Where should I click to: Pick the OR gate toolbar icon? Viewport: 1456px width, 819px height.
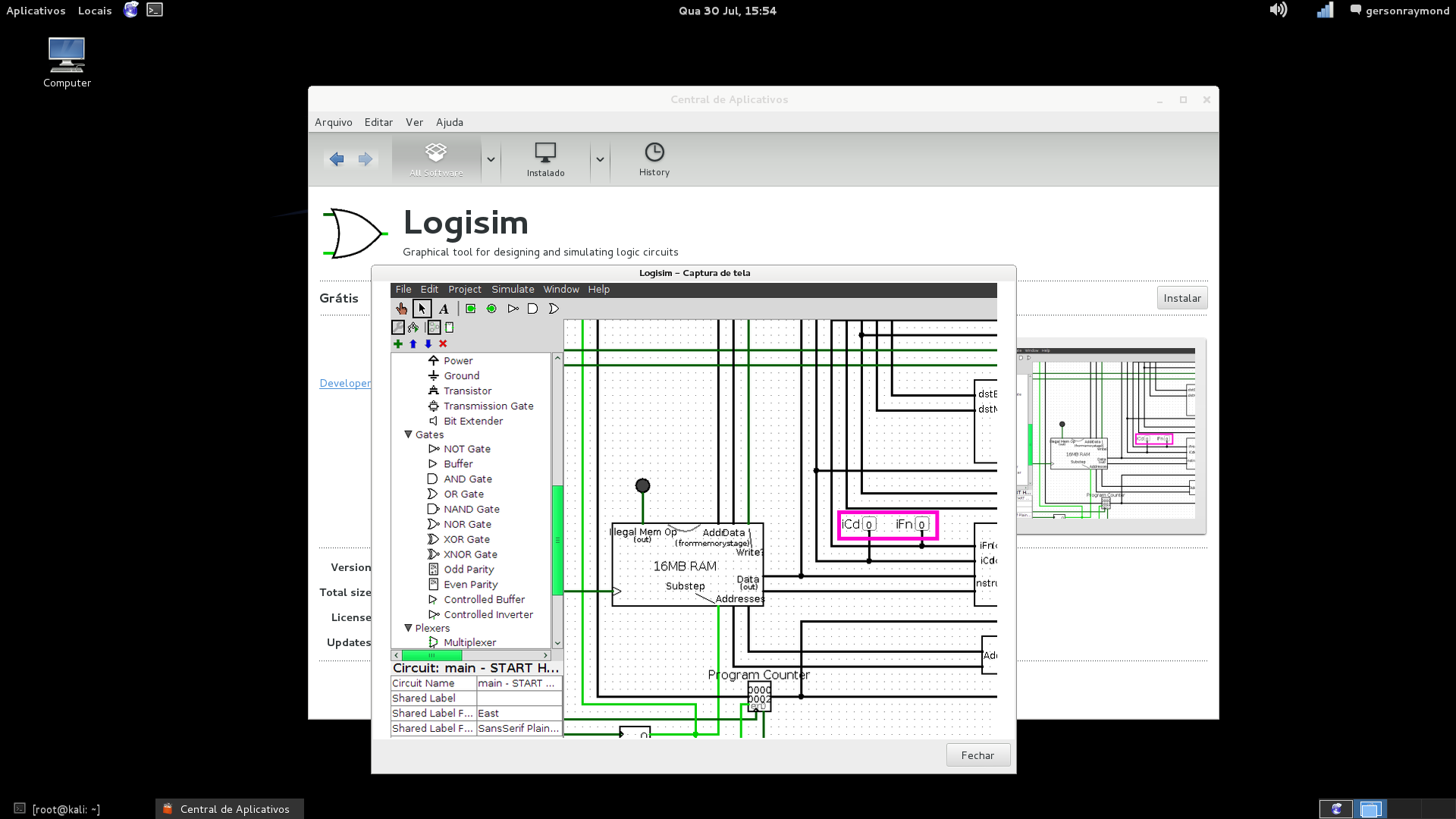click(554, 309)
